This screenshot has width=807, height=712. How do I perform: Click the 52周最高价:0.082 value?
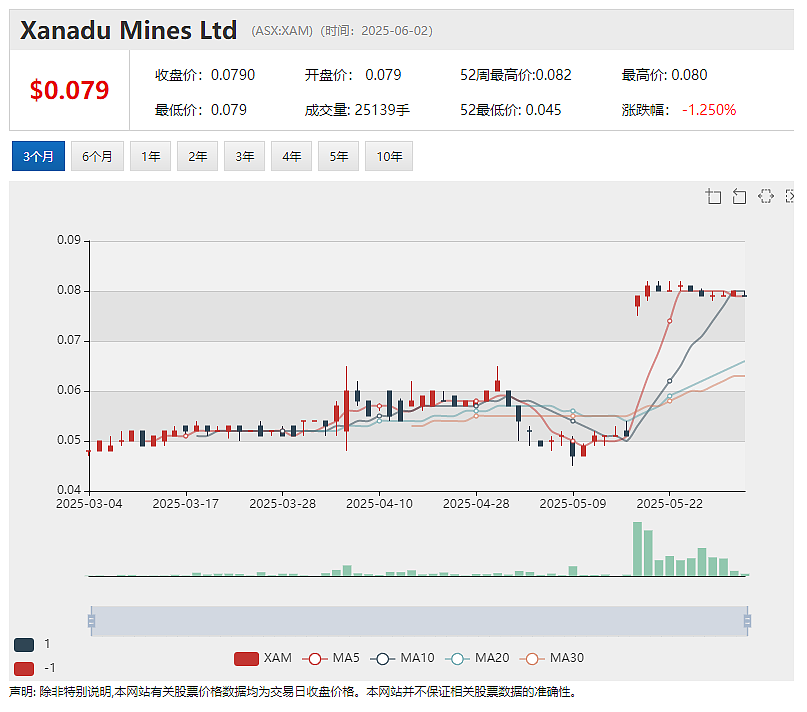pos(516,75)
